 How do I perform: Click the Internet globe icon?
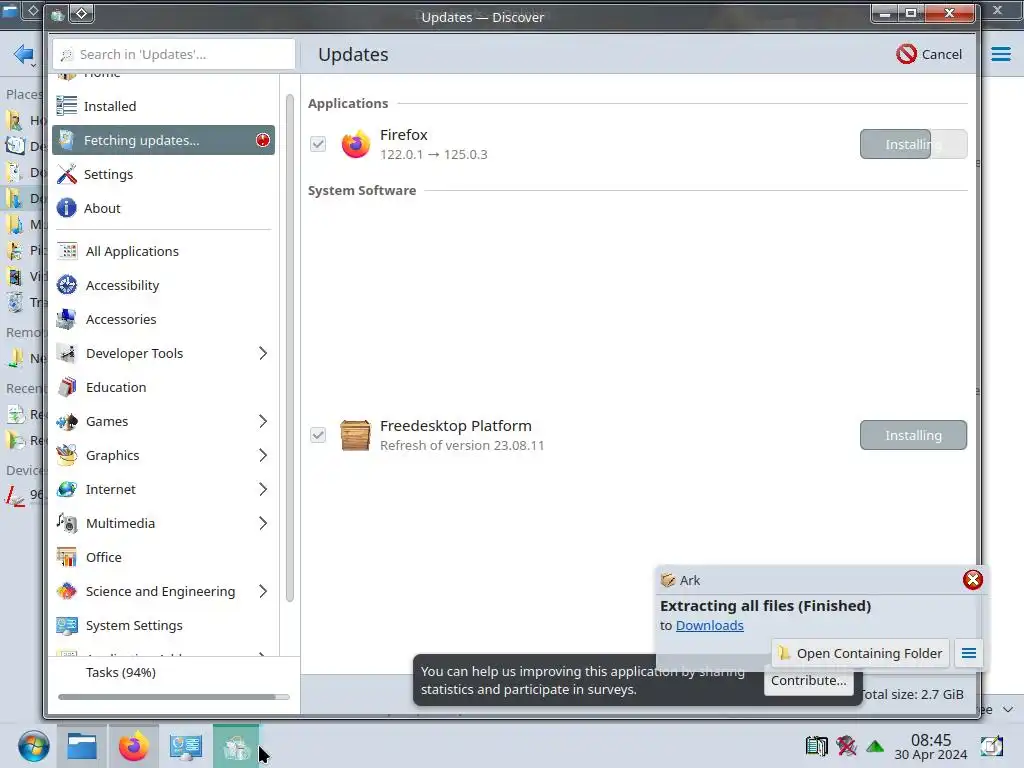click(x=67, y=489)
